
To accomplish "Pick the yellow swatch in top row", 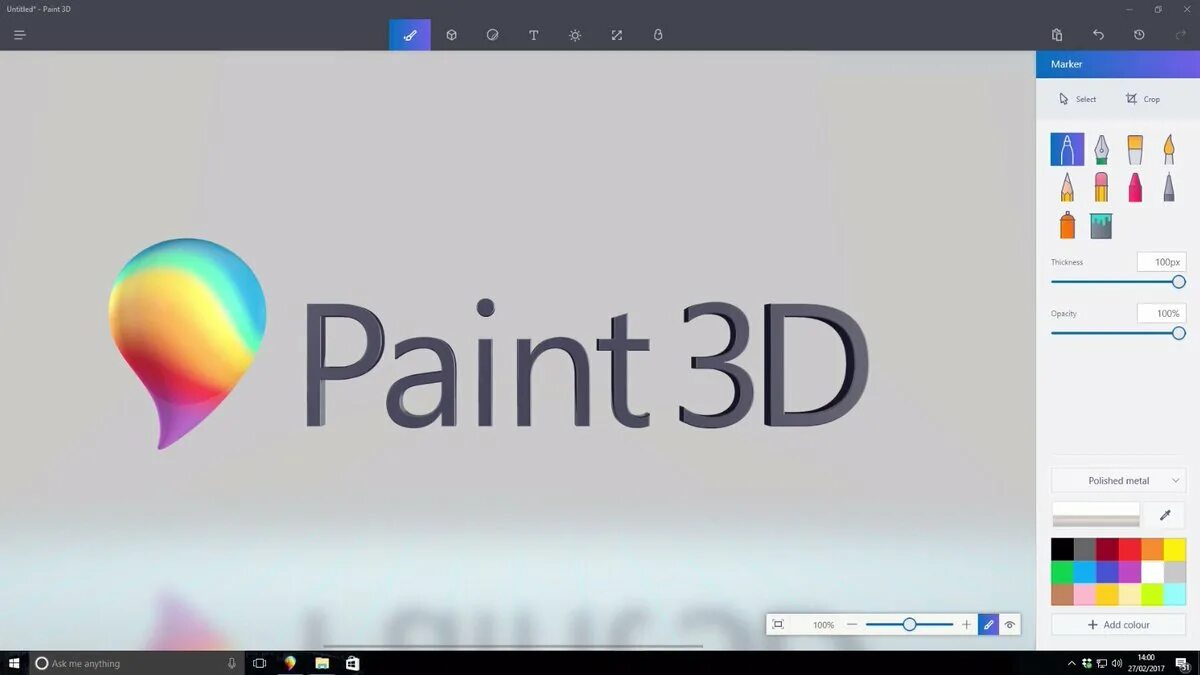I will pos(1175,549).
